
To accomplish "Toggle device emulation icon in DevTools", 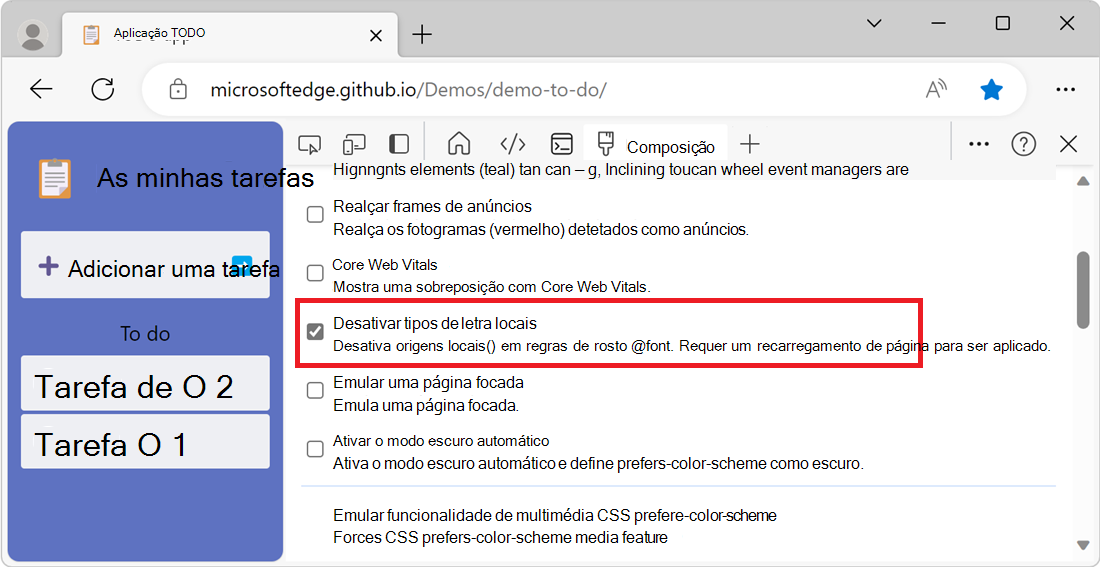I will tap(354, 145).
